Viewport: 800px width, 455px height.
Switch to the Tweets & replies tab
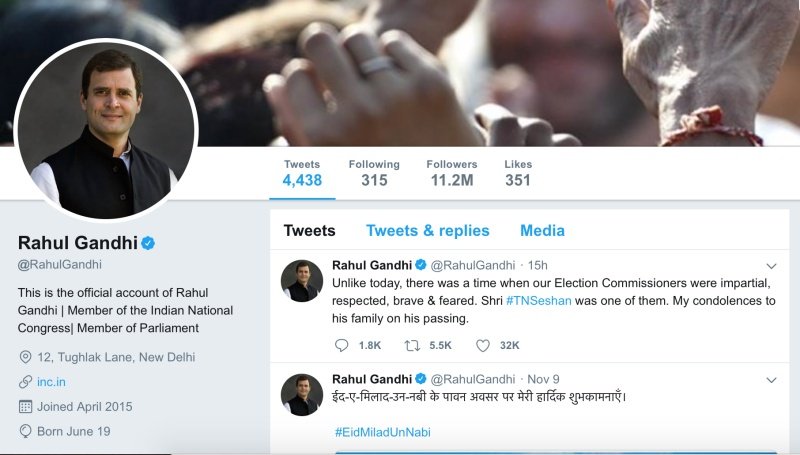click(x=427, y=231)
